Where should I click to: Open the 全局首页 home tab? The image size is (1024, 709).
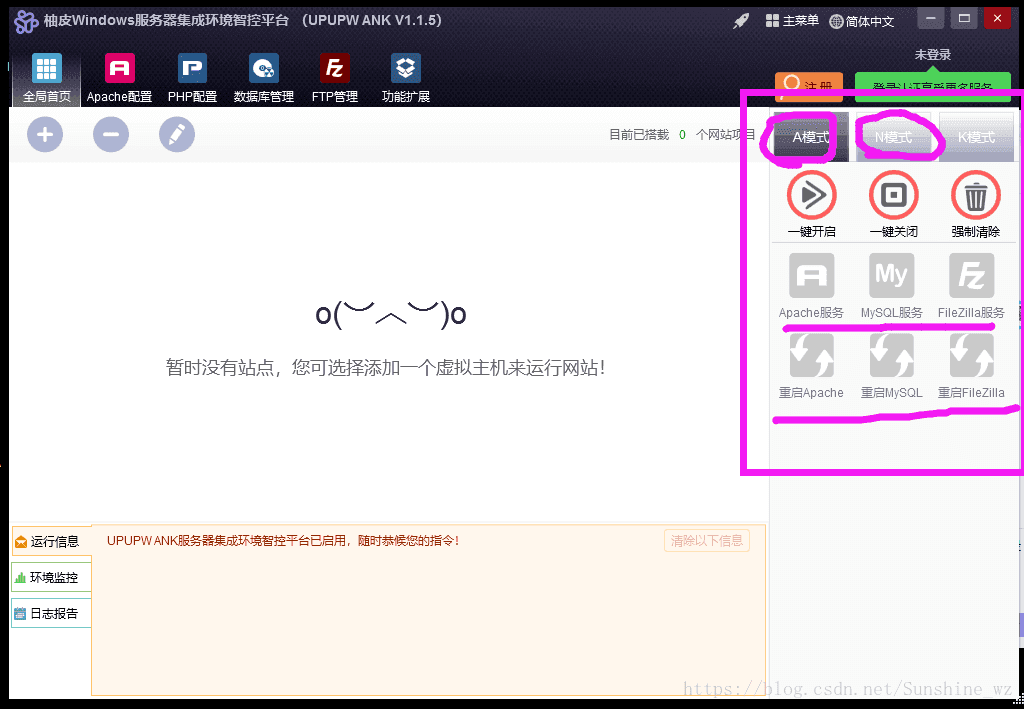(x=46, y=78)
